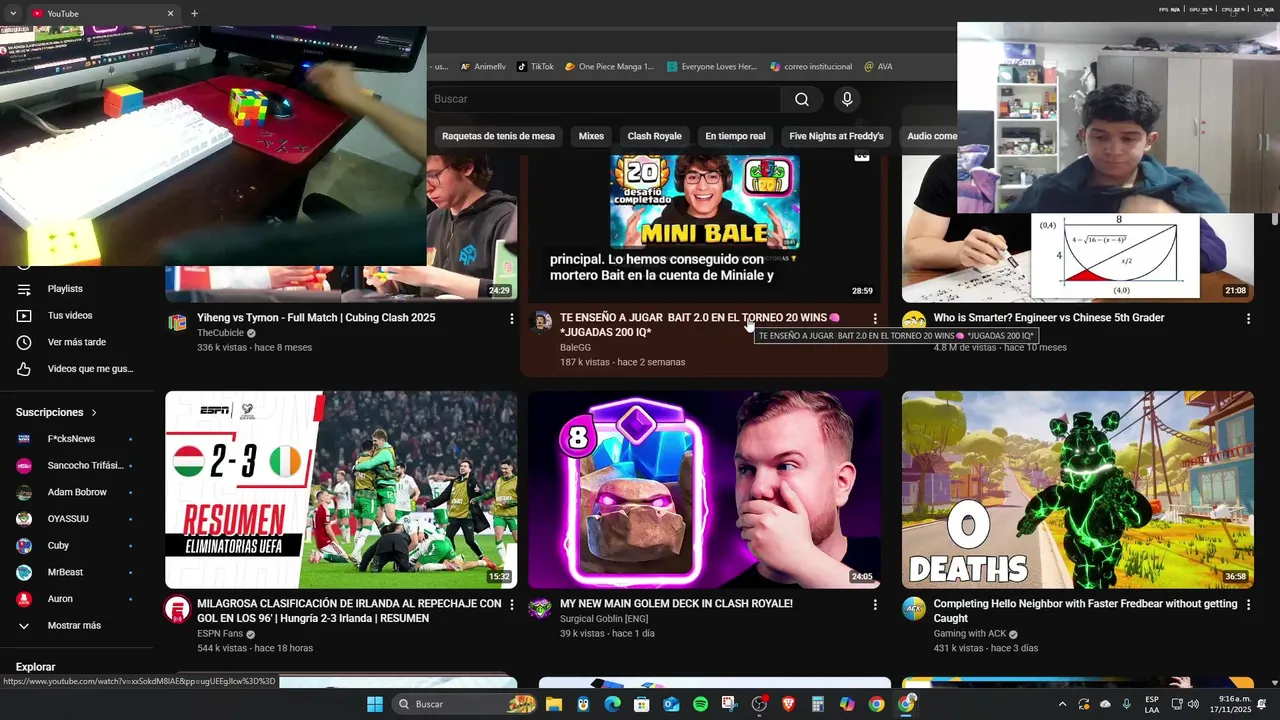Select the Raquetas de tenis de mesa chip
Image resolution: width=1280 pixels, height=720 pixels.
[498, 136]
